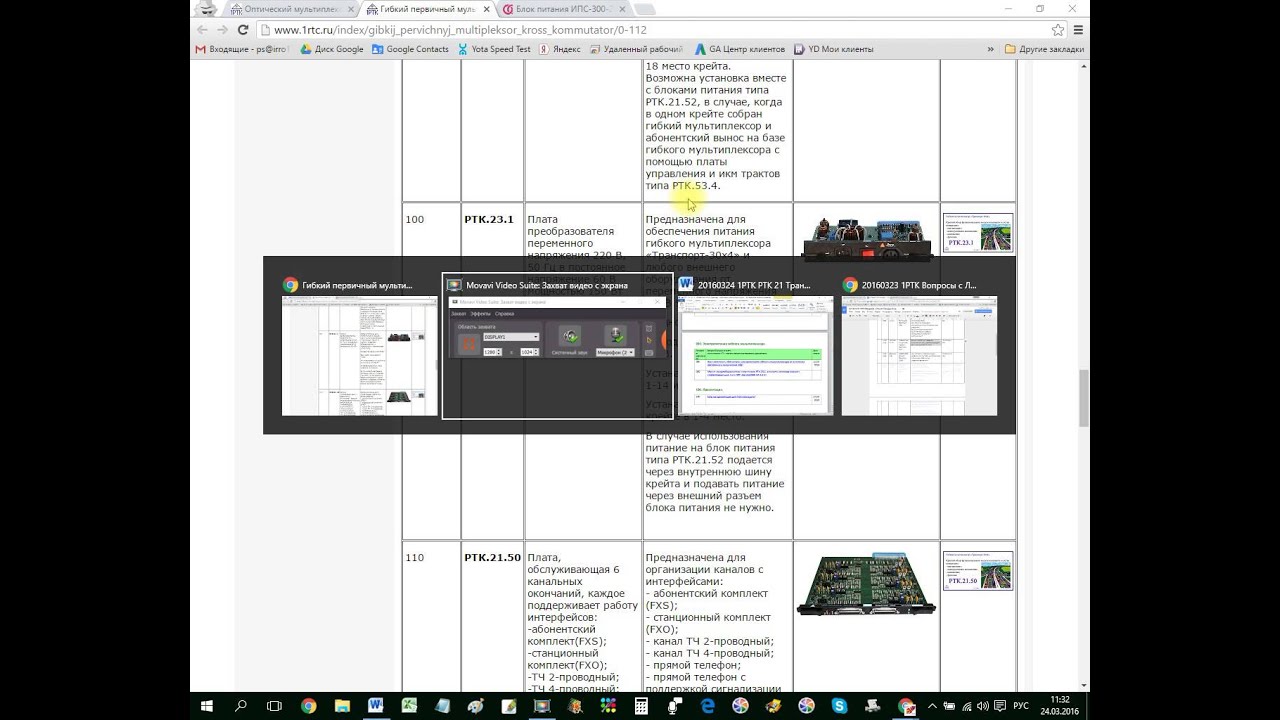The height and width of the screenshot is (720, 1280).
Task: Open the Яндекс bookmark
Action: point(559,49)
